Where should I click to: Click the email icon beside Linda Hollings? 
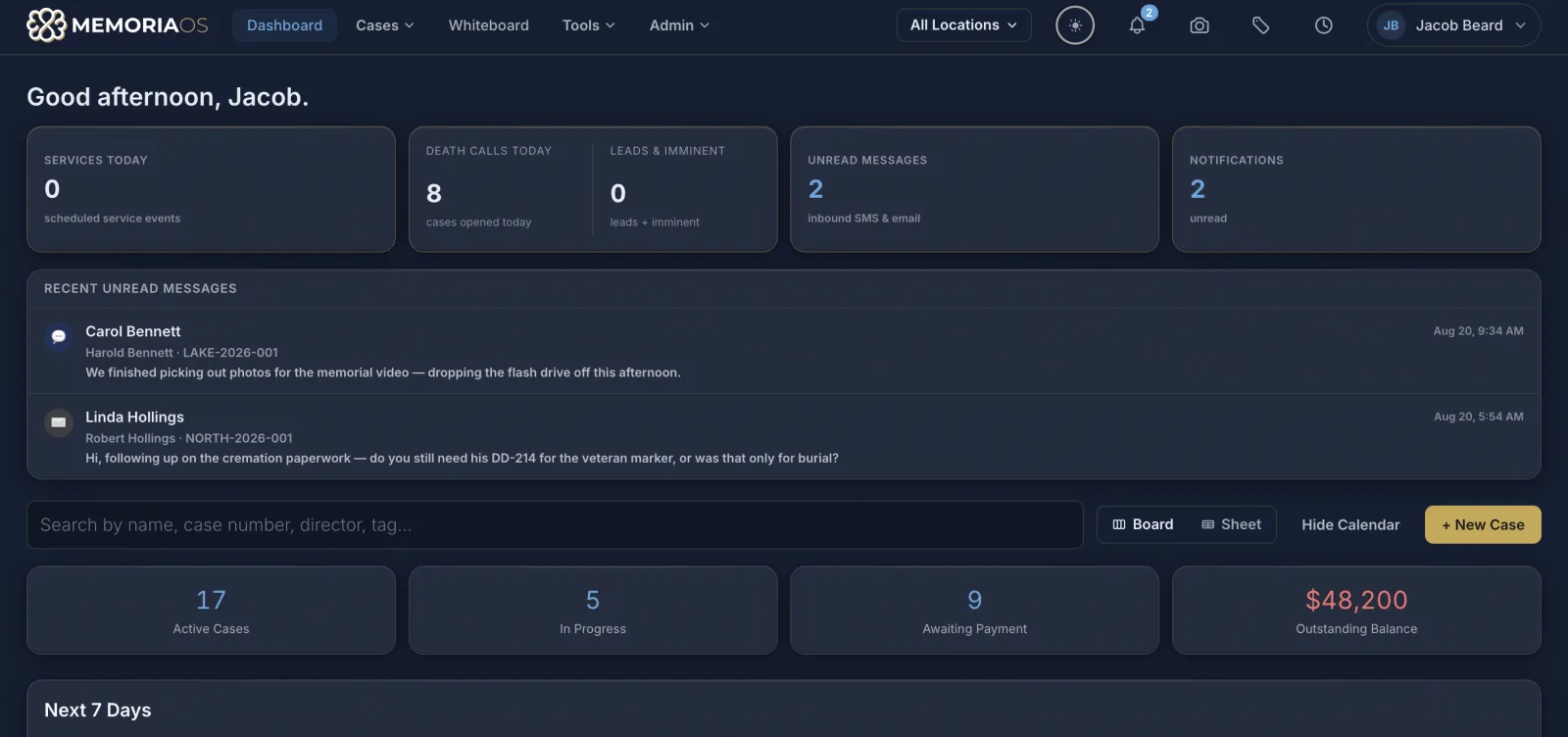click(59, 422)
